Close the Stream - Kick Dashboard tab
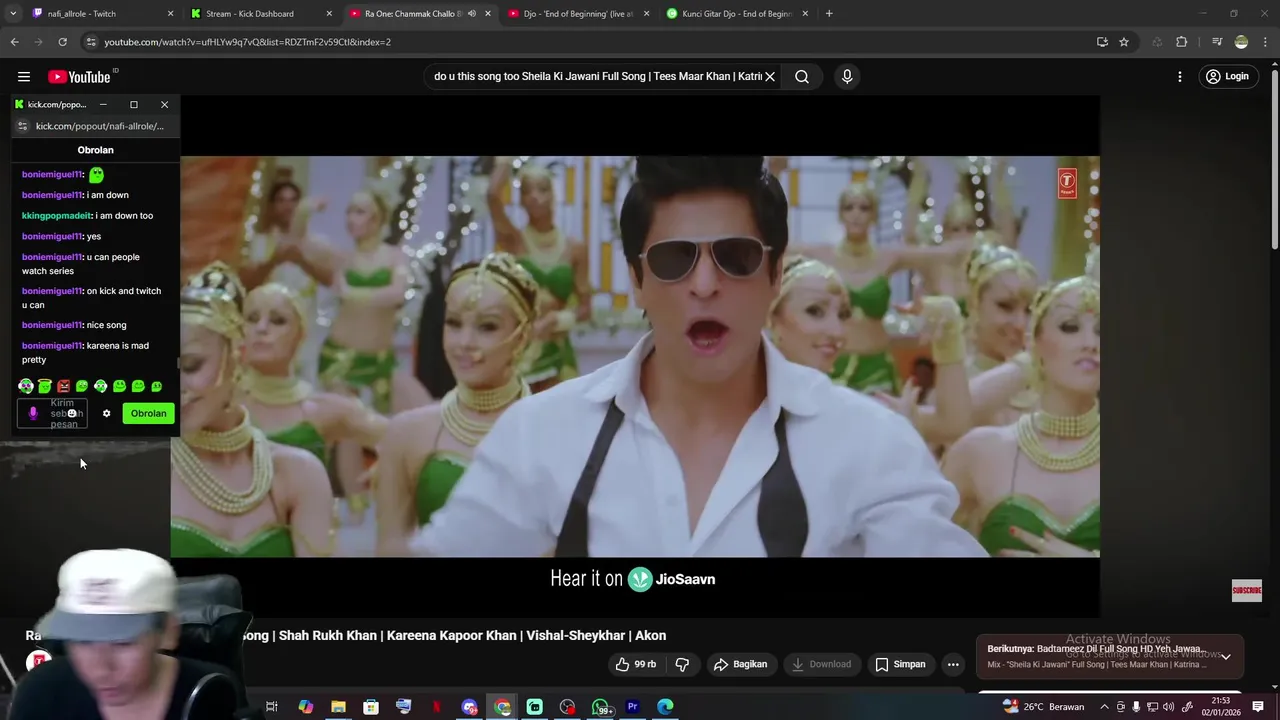Viewport: 1280px width, 720px height. pyautogui.click(x=329, y=14)
